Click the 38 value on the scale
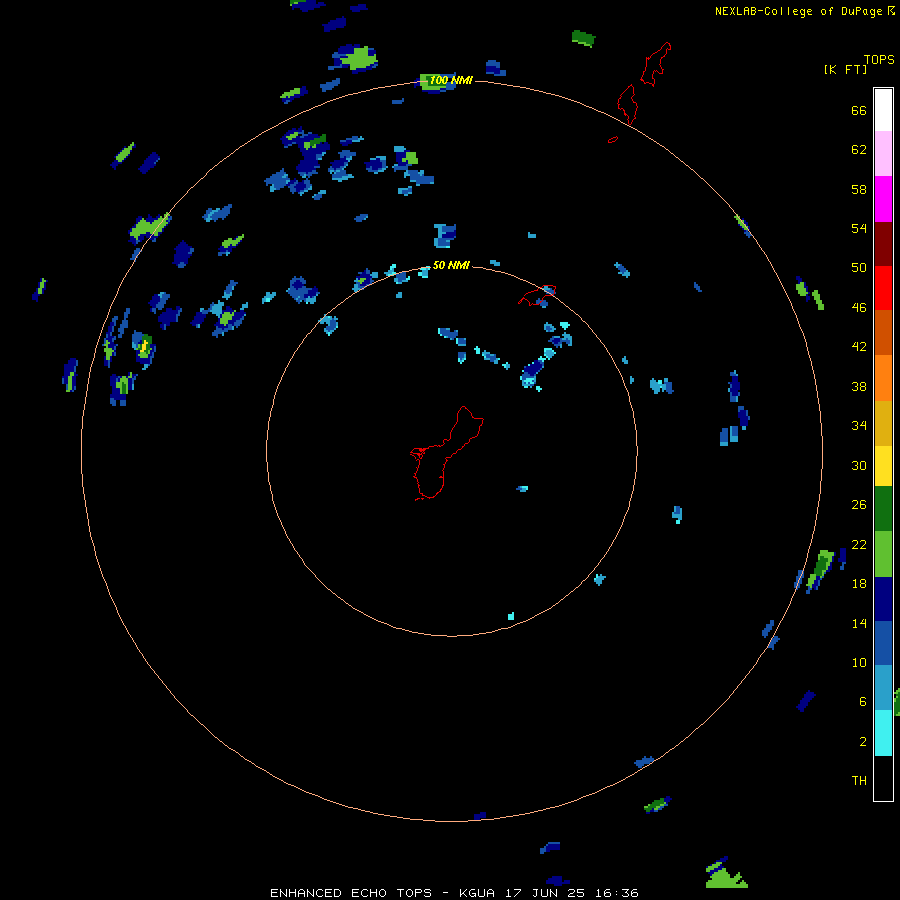Screen dimensions: 900x900 coord(859,386)
